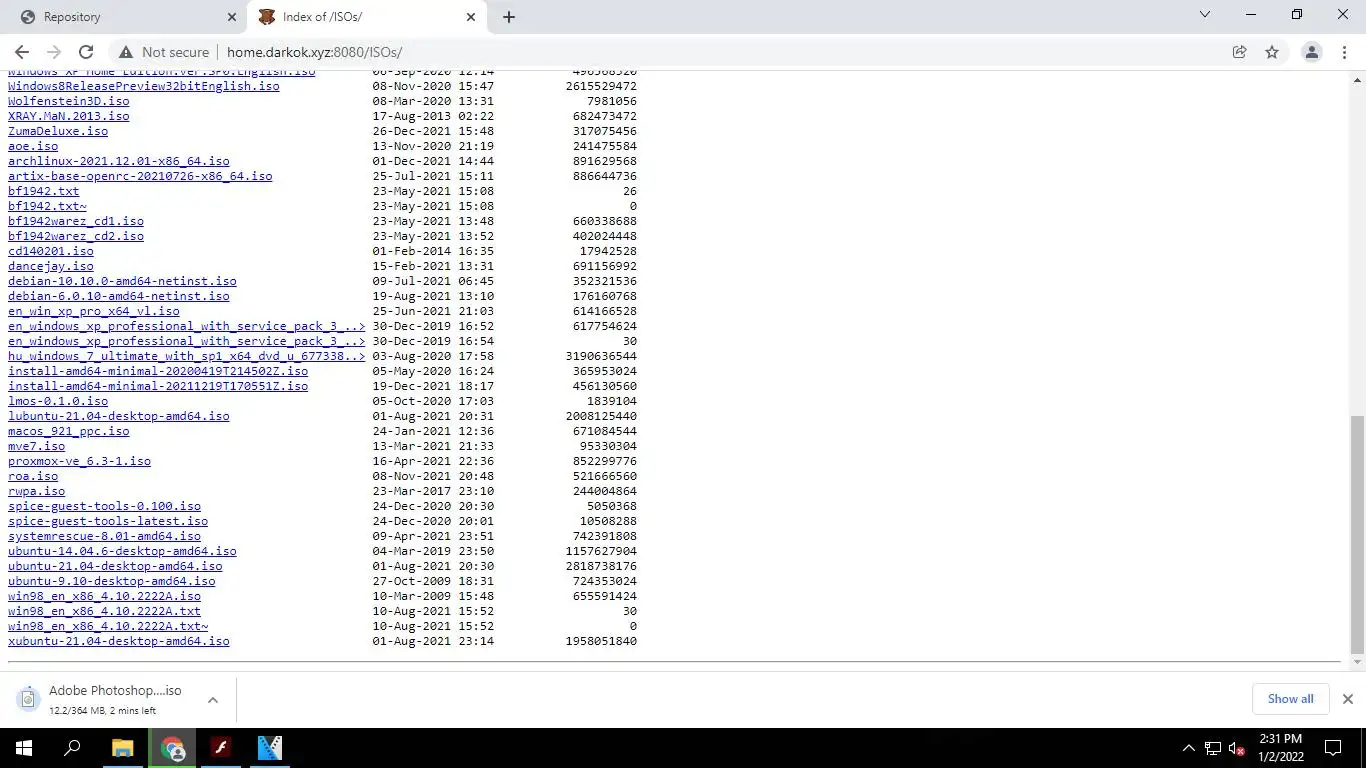Download systemrescue-8.01-amd64.iso
Image resolution: width=1366 pixels, height=768 pixels.
(104, 536)
